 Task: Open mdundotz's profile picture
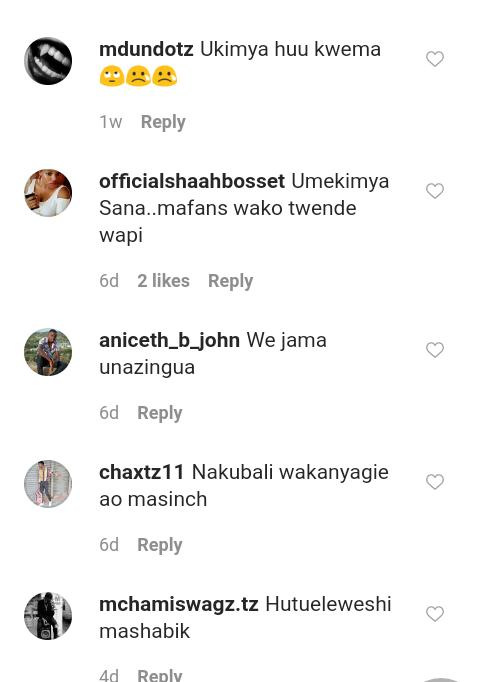[48, 61]
